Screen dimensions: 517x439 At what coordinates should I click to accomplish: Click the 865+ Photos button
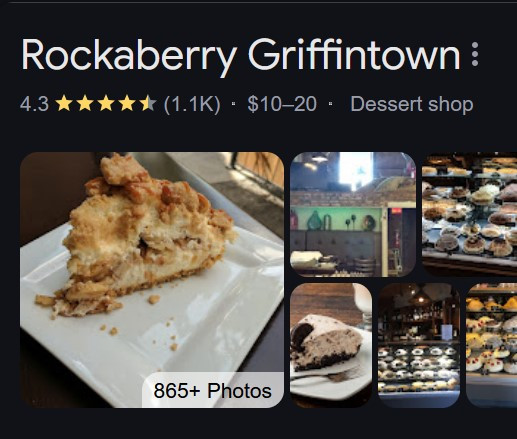(213, 390)
